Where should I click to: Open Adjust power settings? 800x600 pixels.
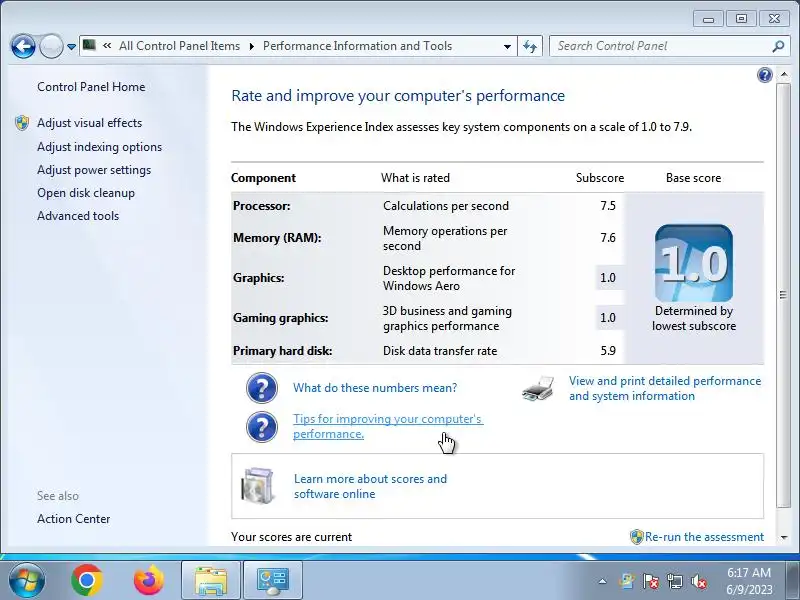point(94,170)
